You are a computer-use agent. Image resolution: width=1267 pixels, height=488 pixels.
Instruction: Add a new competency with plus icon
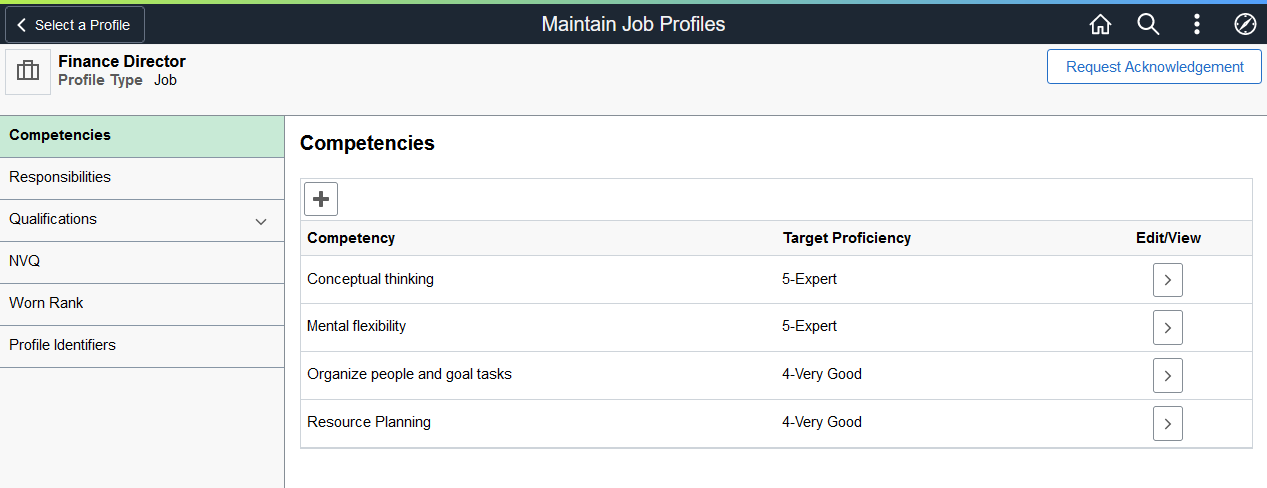321,199
